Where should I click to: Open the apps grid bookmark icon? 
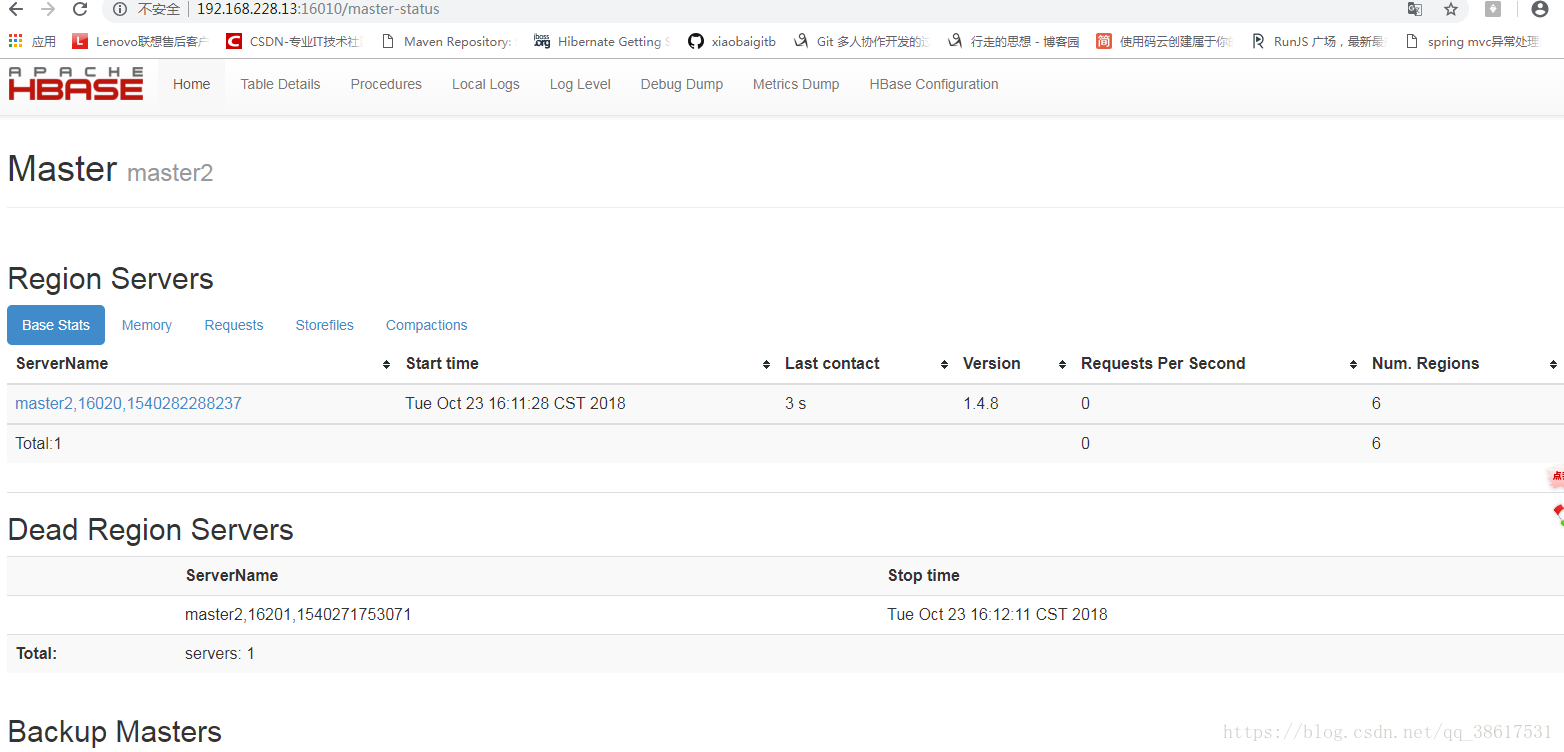[x=15, y=41]
